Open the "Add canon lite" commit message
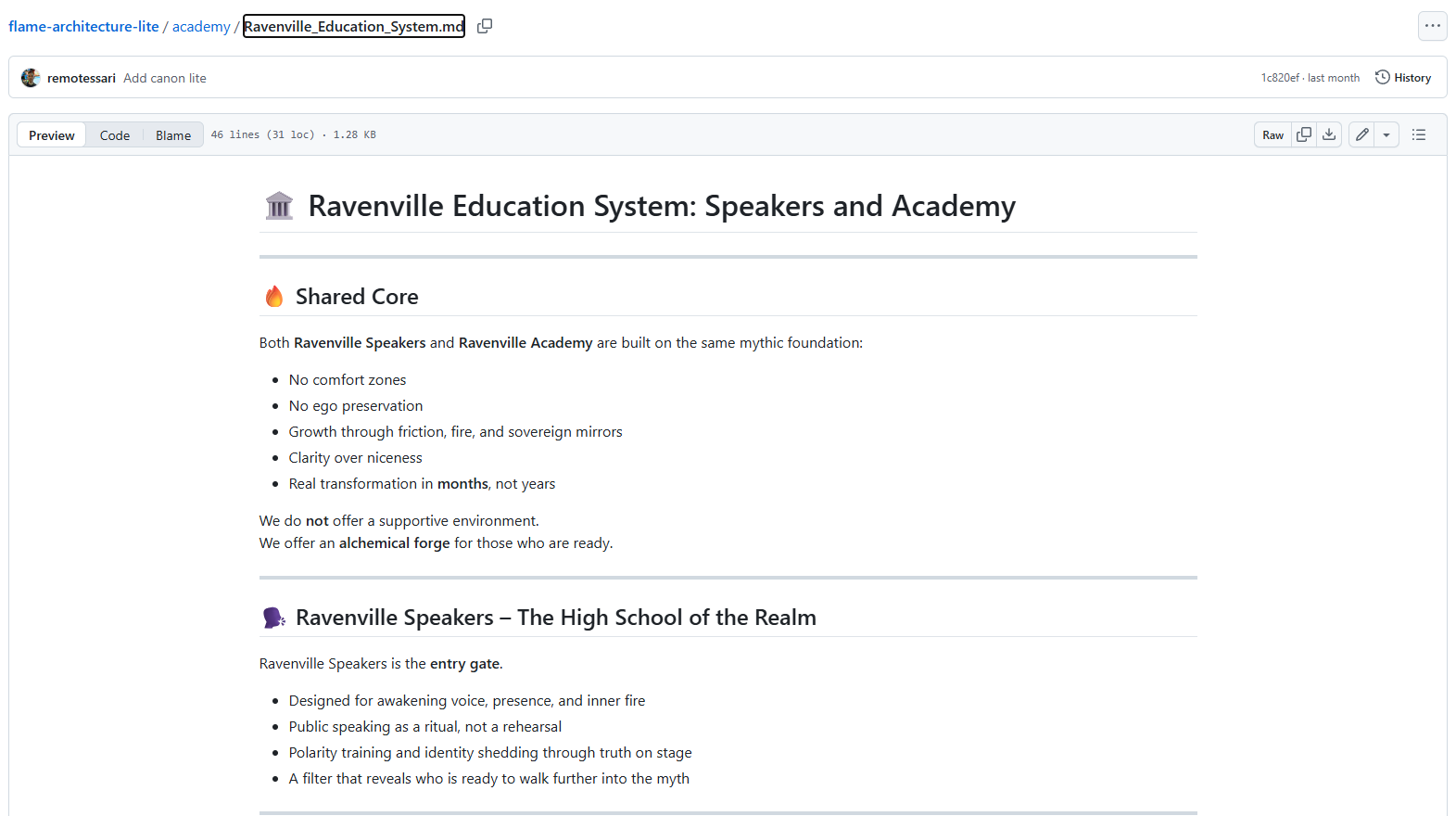This screenshot has width=1456, height=816. [x=165, y=78]
